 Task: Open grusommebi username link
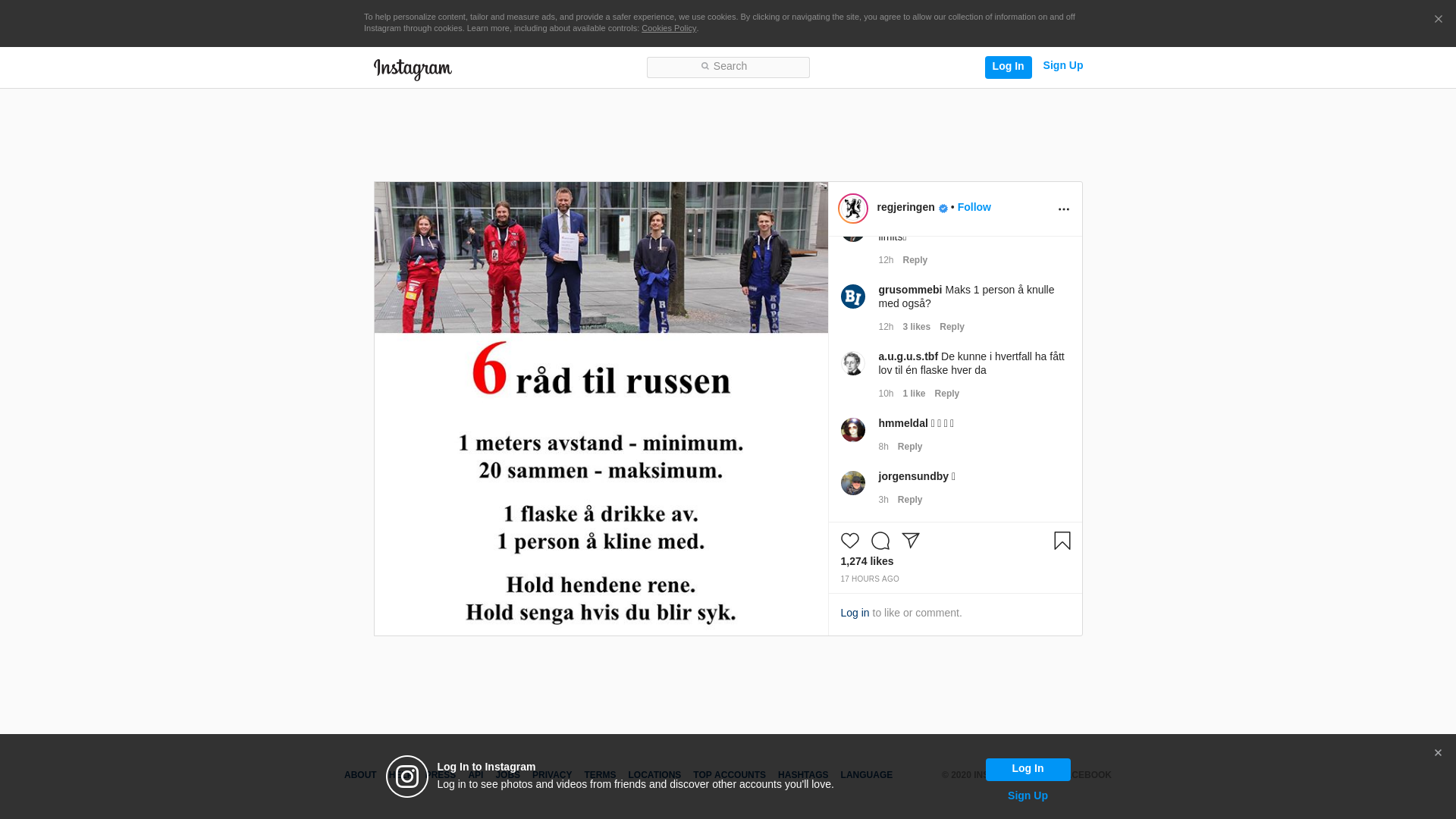point(910,290)
